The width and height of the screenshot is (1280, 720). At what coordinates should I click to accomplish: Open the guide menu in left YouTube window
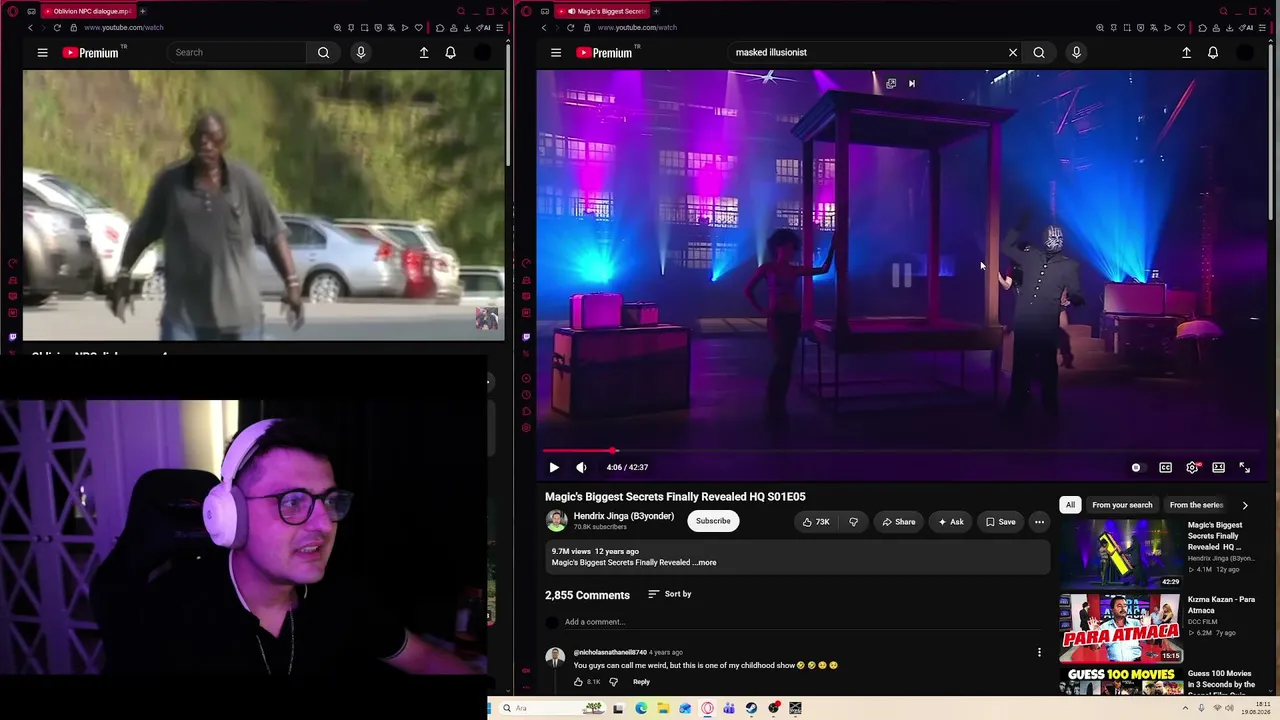(42, 52)
